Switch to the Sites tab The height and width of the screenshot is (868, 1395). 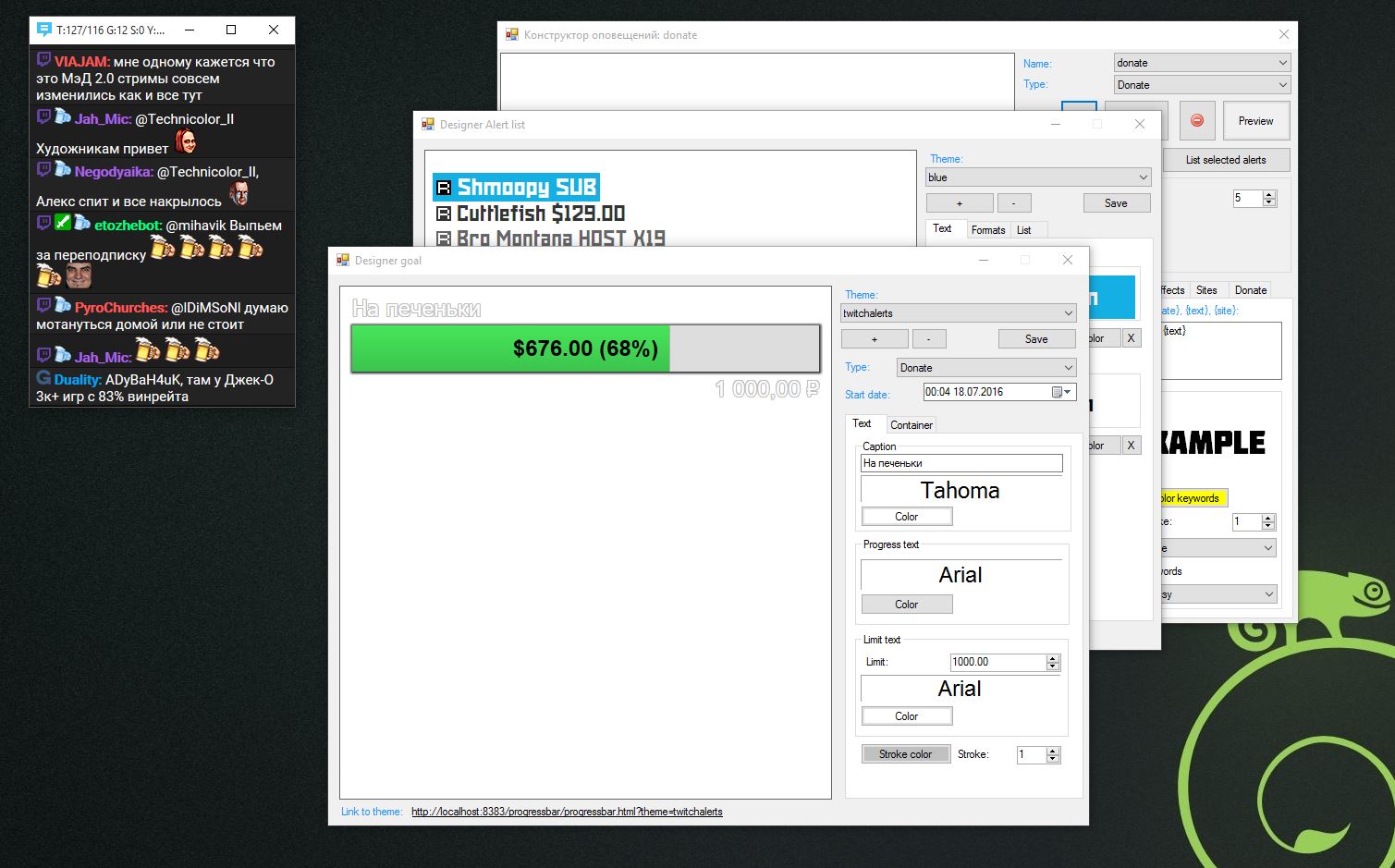point(1207,289)
